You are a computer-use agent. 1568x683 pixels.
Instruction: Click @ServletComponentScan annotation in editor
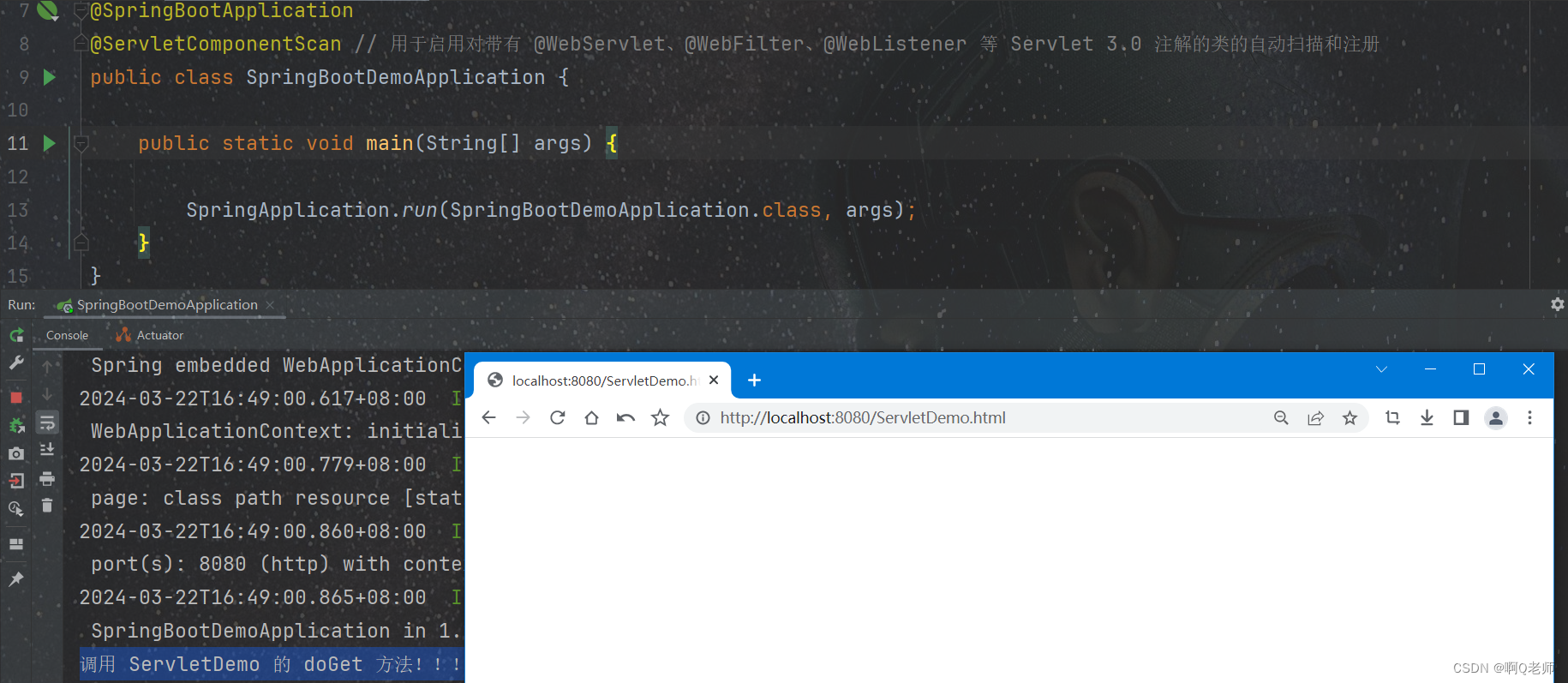216,44
